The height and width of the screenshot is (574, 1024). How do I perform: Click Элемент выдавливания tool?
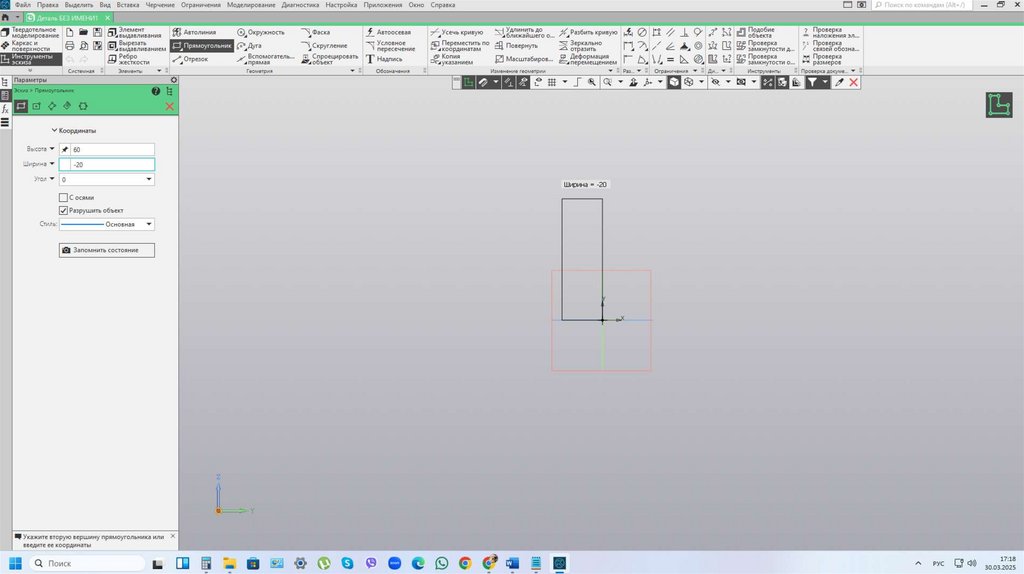[x=136, y=32]
